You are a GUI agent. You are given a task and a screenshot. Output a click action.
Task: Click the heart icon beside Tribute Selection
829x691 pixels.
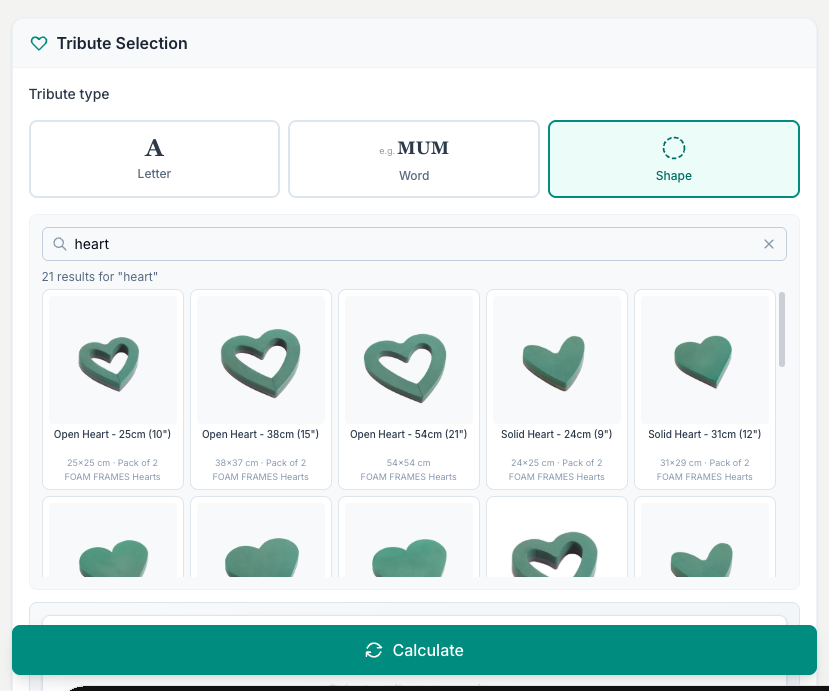tap(39, 43)
